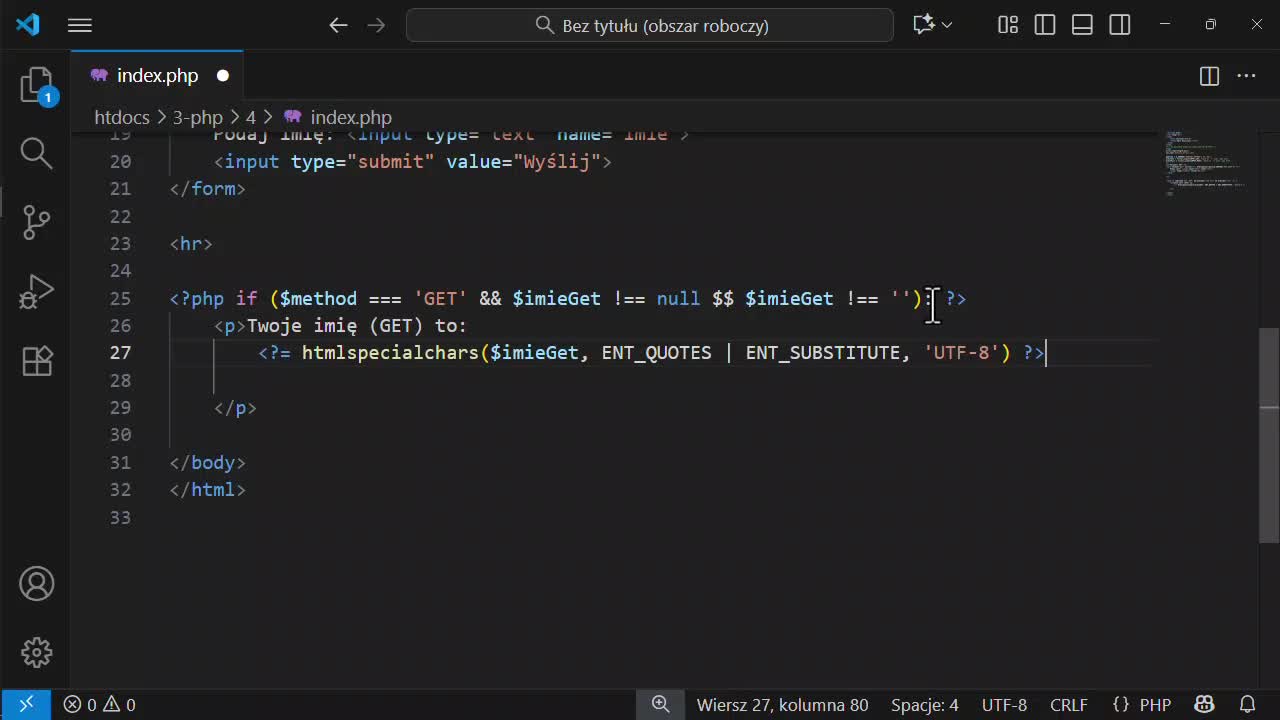Viewport: 1280px width, 720px height.
Task: Split the editor to the right
Action: [x=1209, y=76]
